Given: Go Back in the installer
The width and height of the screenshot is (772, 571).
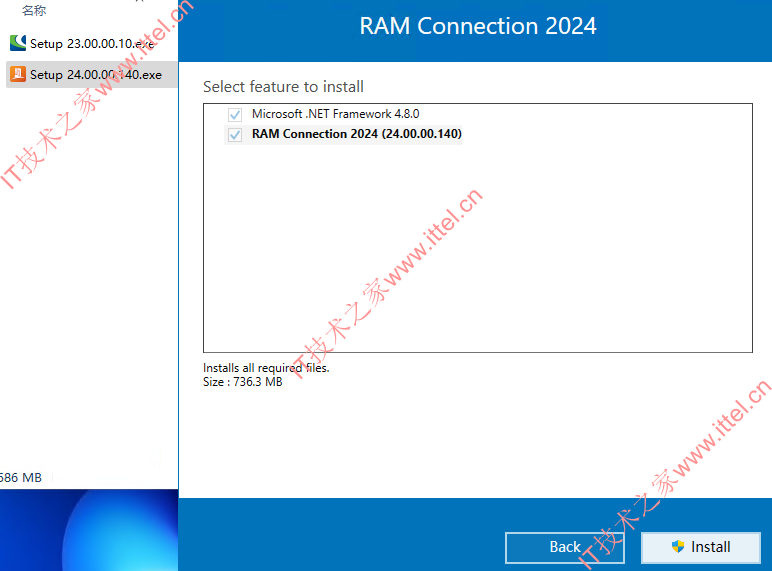Looking at the screenshot, I should pos(565,547).
